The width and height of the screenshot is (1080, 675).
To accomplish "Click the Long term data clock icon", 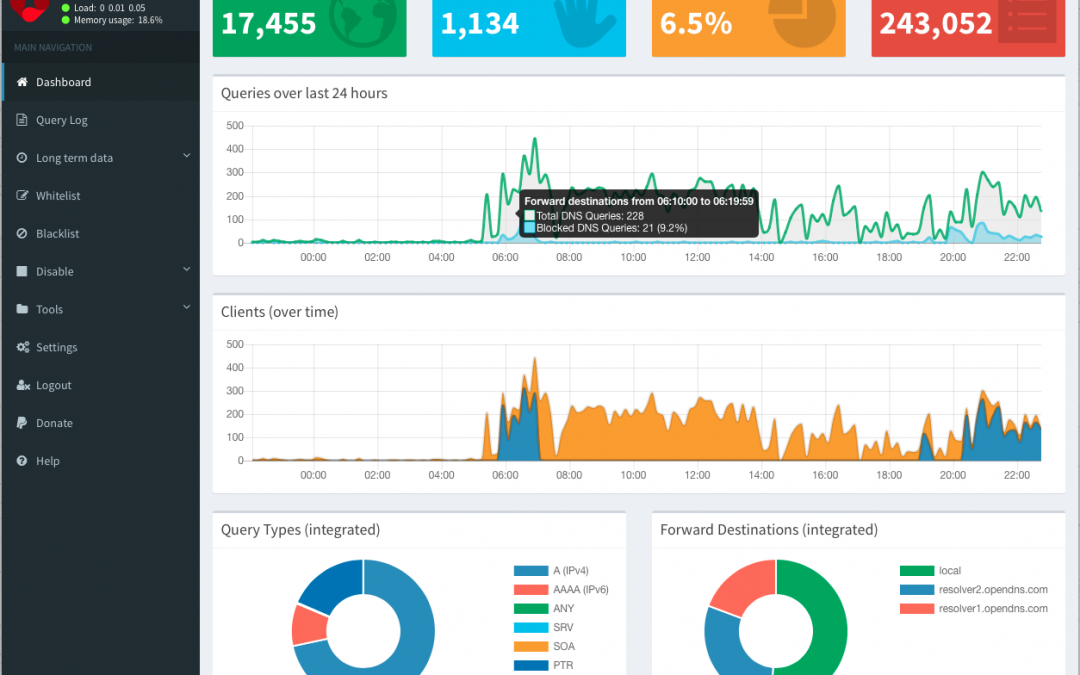I will click(22, 158).
